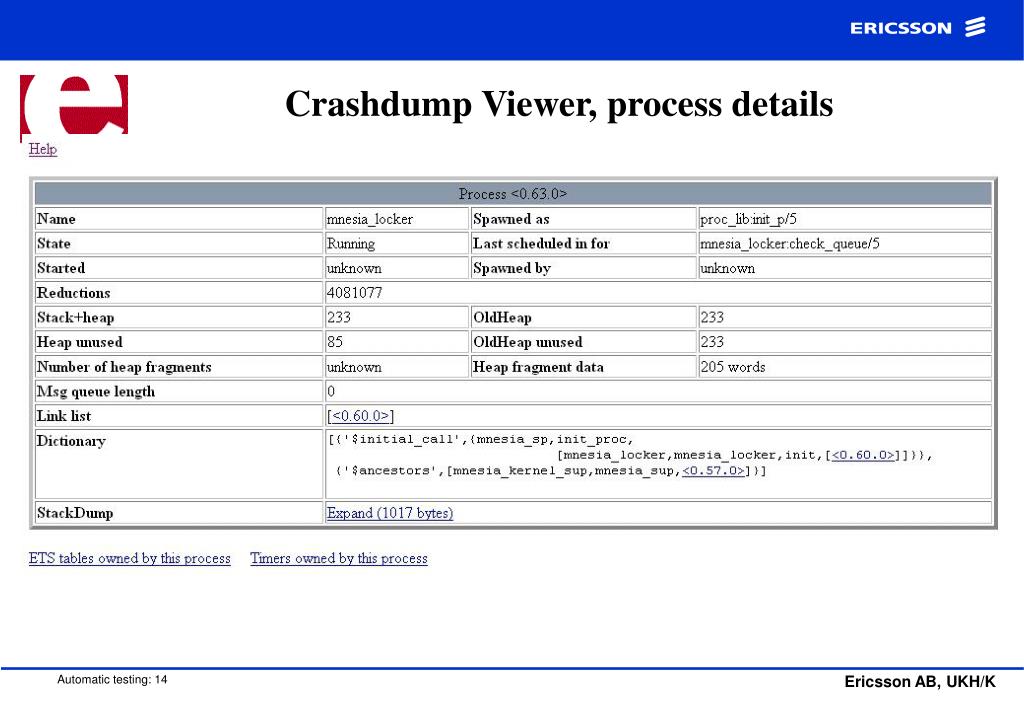
Task: Select the mnesia_locker name value
Action: (x=370, y=219)
